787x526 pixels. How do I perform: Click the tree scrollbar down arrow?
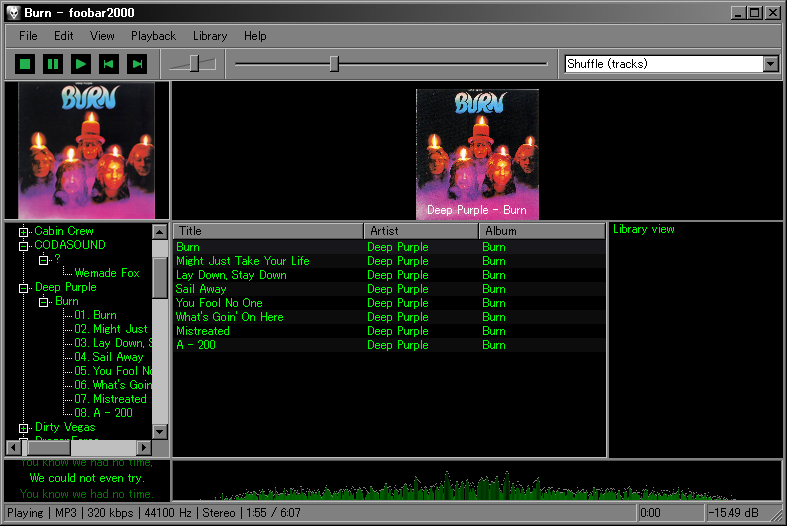160,431
